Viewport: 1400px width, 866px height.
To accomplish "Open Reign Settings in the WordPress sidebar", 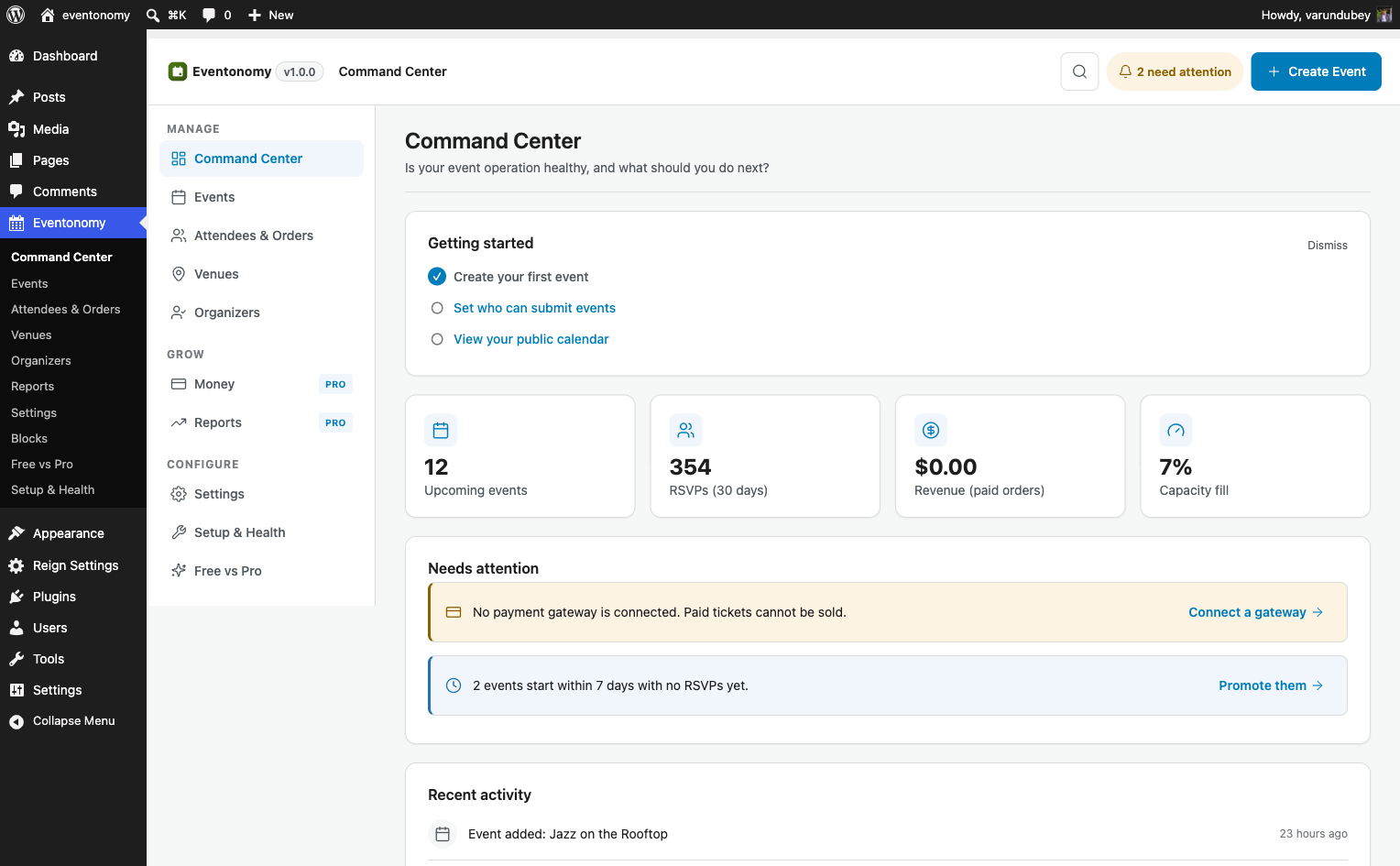I will coord(73,565).
